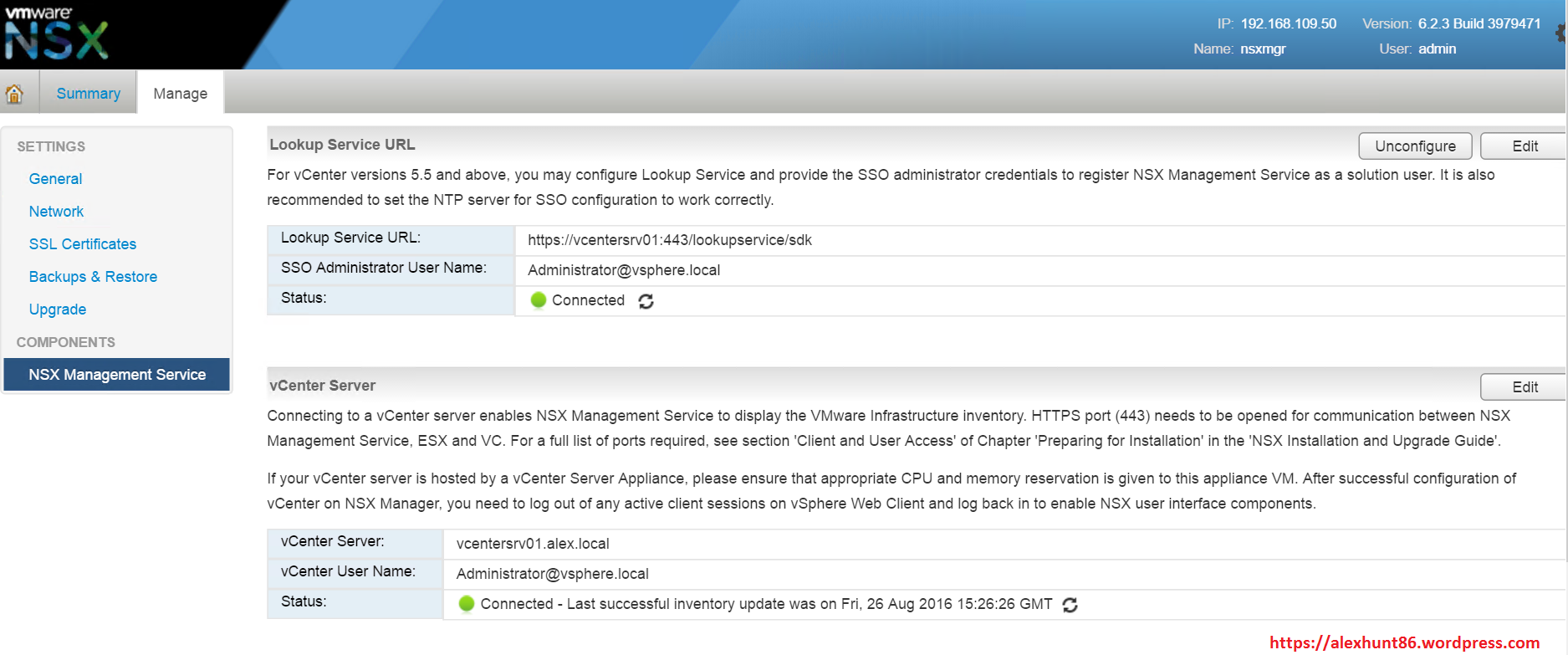Open the Upgrade page
Screen dimensions: 1568x655
tap(57, 310)
